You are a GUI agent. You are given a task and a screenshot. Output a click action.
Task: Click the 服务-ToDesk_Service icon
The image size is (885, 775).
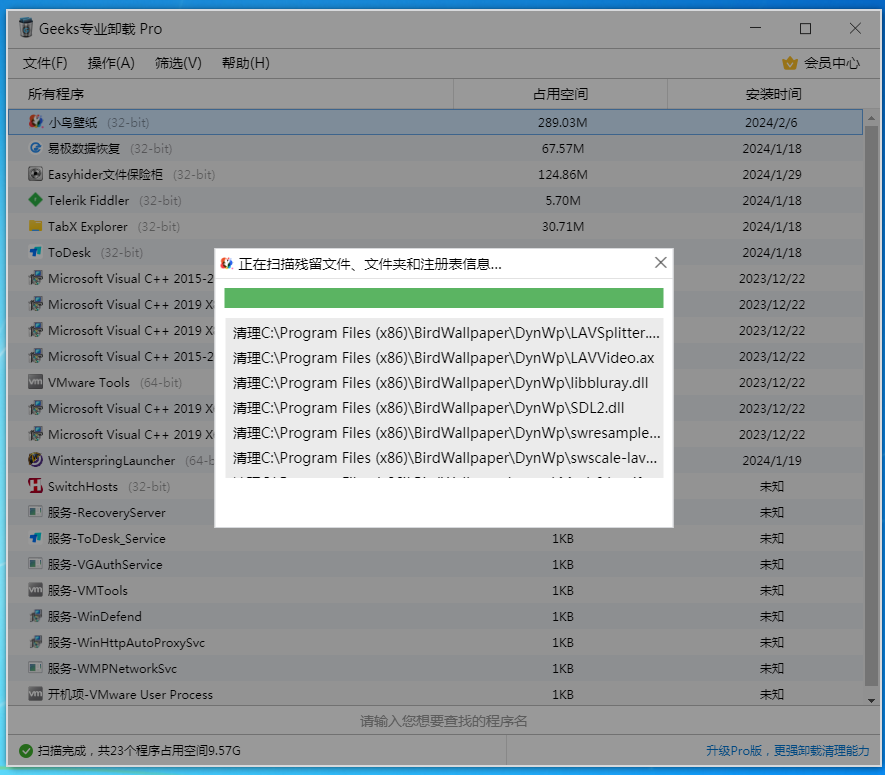point(36,538)
